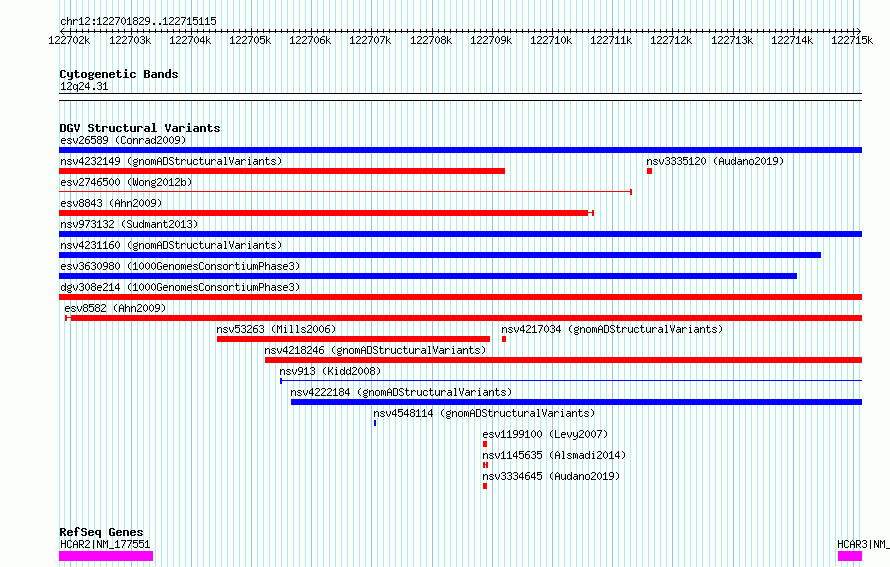Screen dimensions: 890x567
Task: Select the esv3630980 1000Genomes blue bar
Action: click(x=428, y=276)
